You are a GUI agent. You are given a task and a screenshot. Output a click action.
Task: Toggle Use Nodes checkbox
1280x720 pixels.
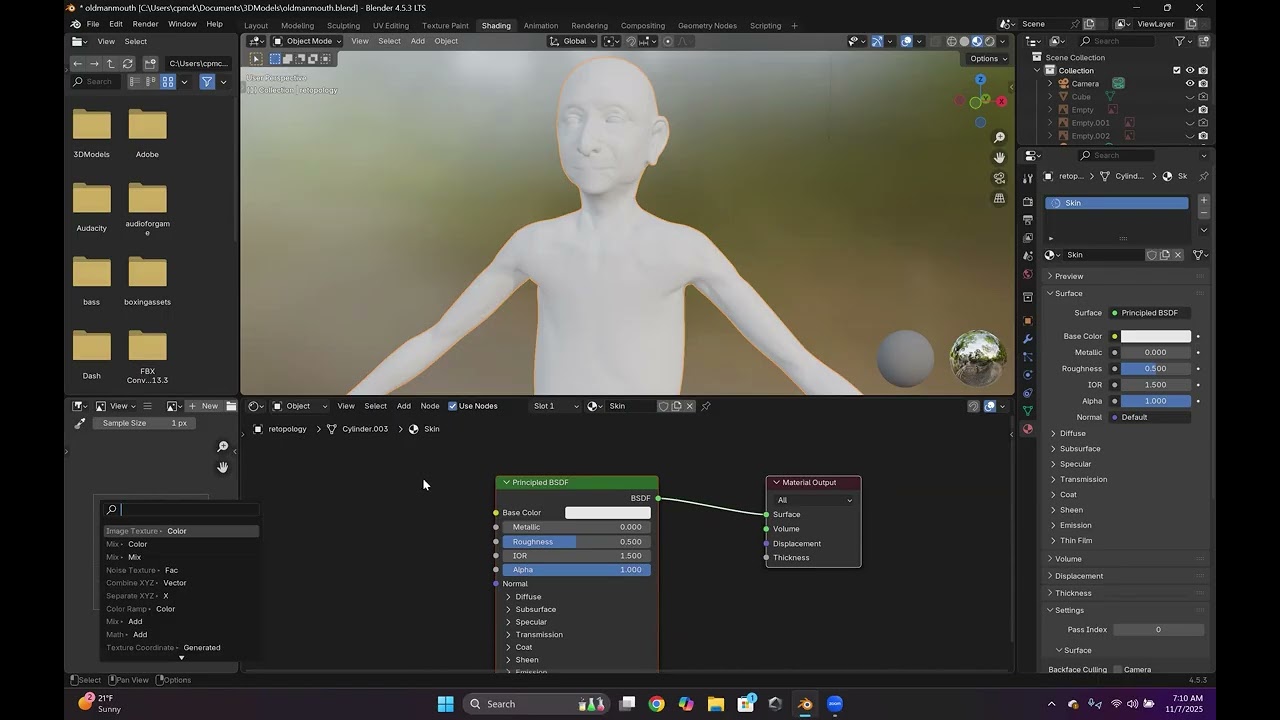click(453, 406)
